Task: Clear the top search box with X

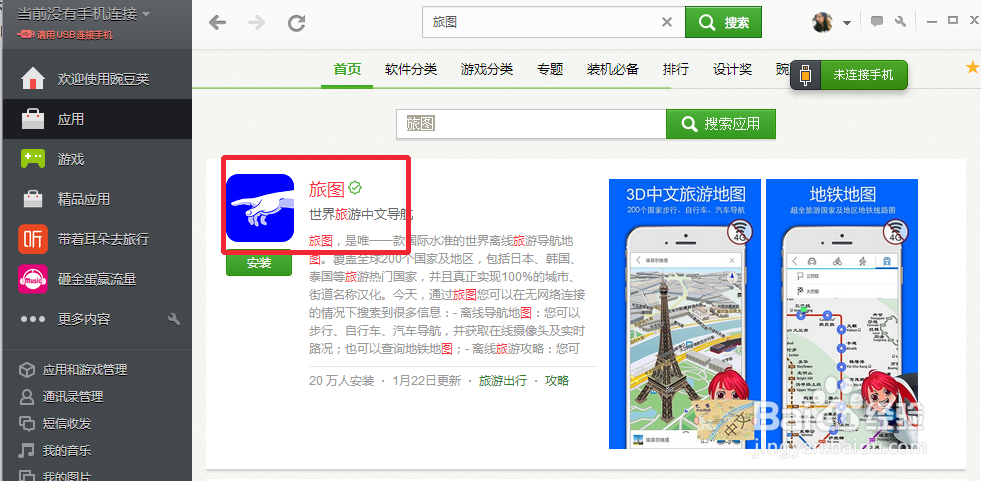Action: [x=667, y=23]
